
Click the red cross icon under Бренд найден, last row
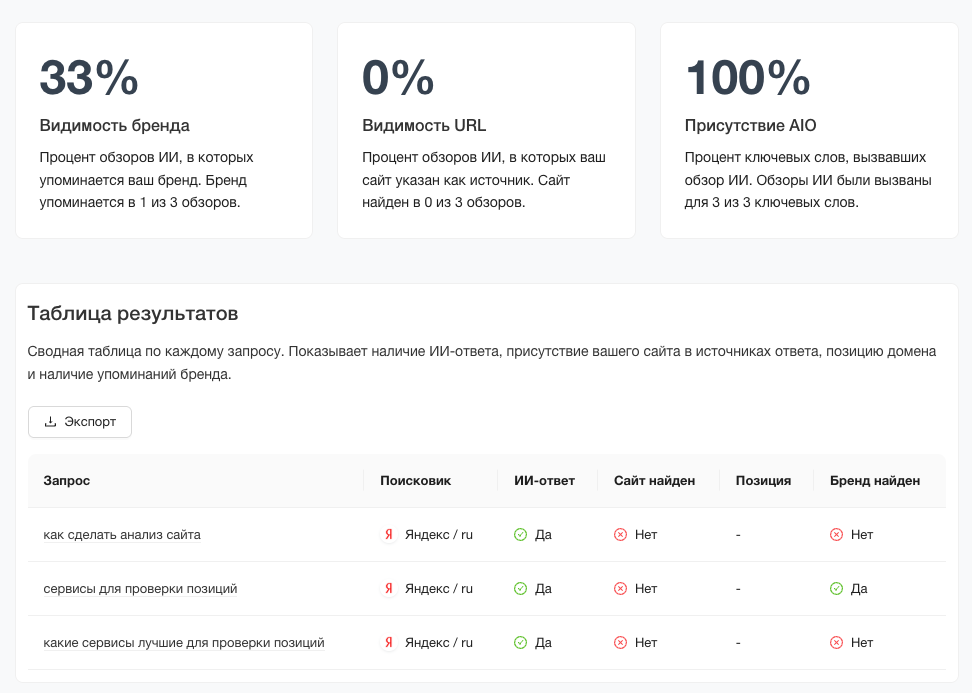pos(836,642)
